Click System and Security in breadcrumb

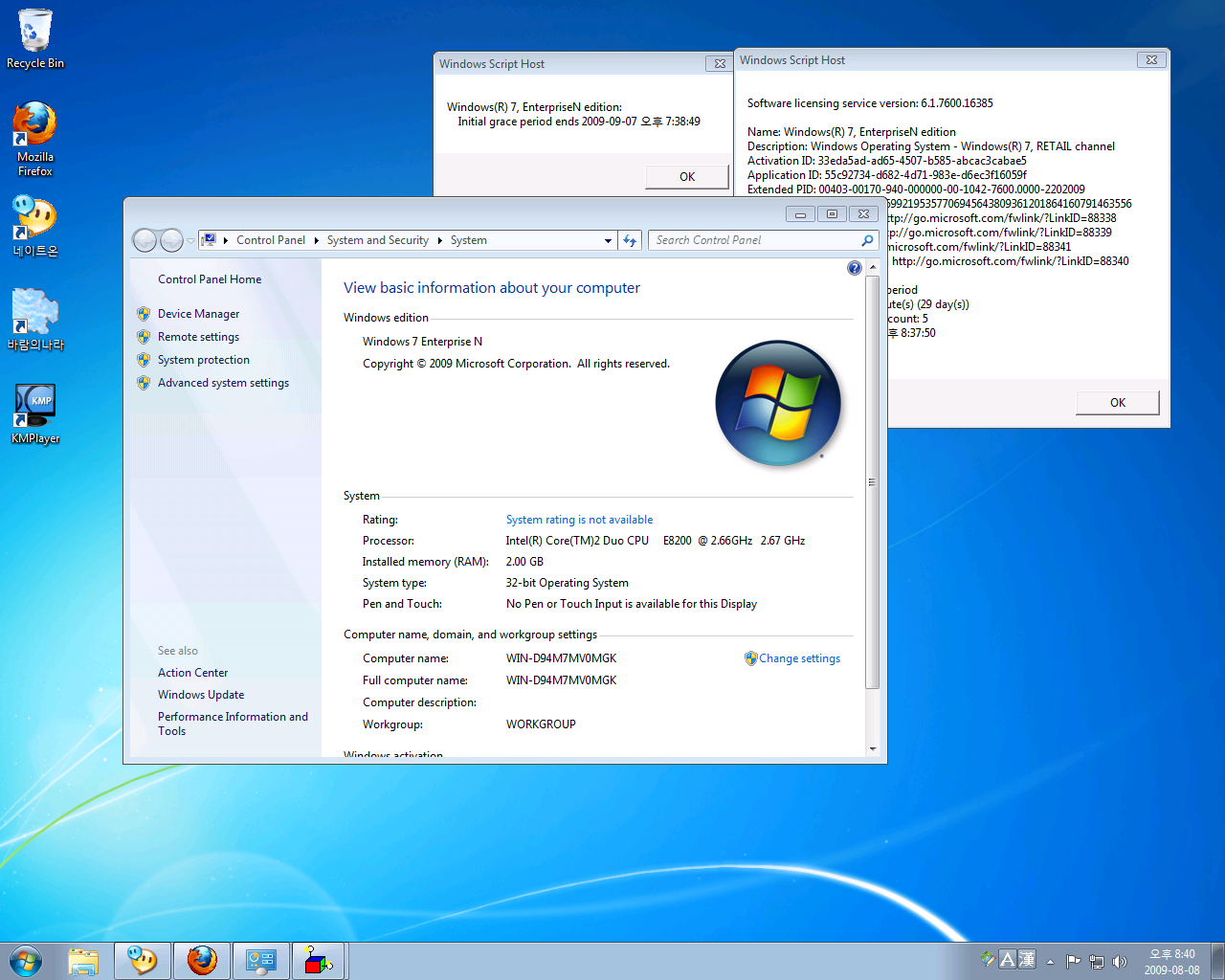378,240
